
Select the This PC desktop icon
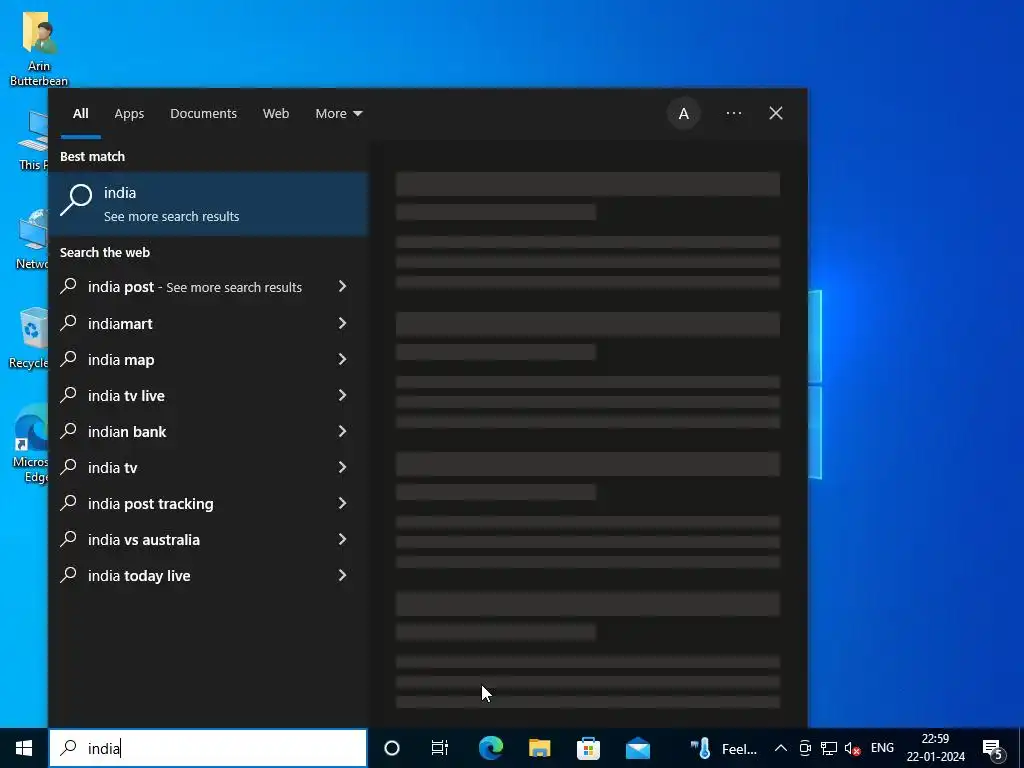(x=33, y=140)
